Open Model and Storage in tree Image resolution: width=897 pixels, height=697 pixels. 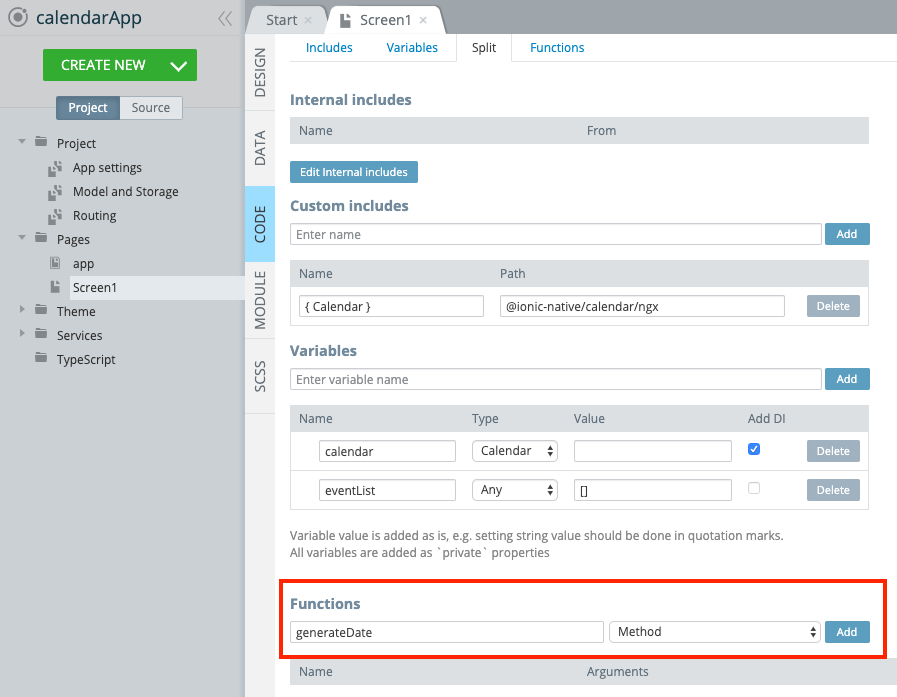point(125,192)
